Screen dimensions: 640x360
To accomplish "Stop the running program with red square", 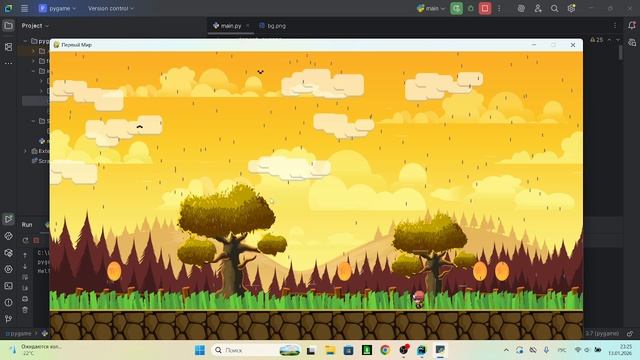I will (485, 8).
